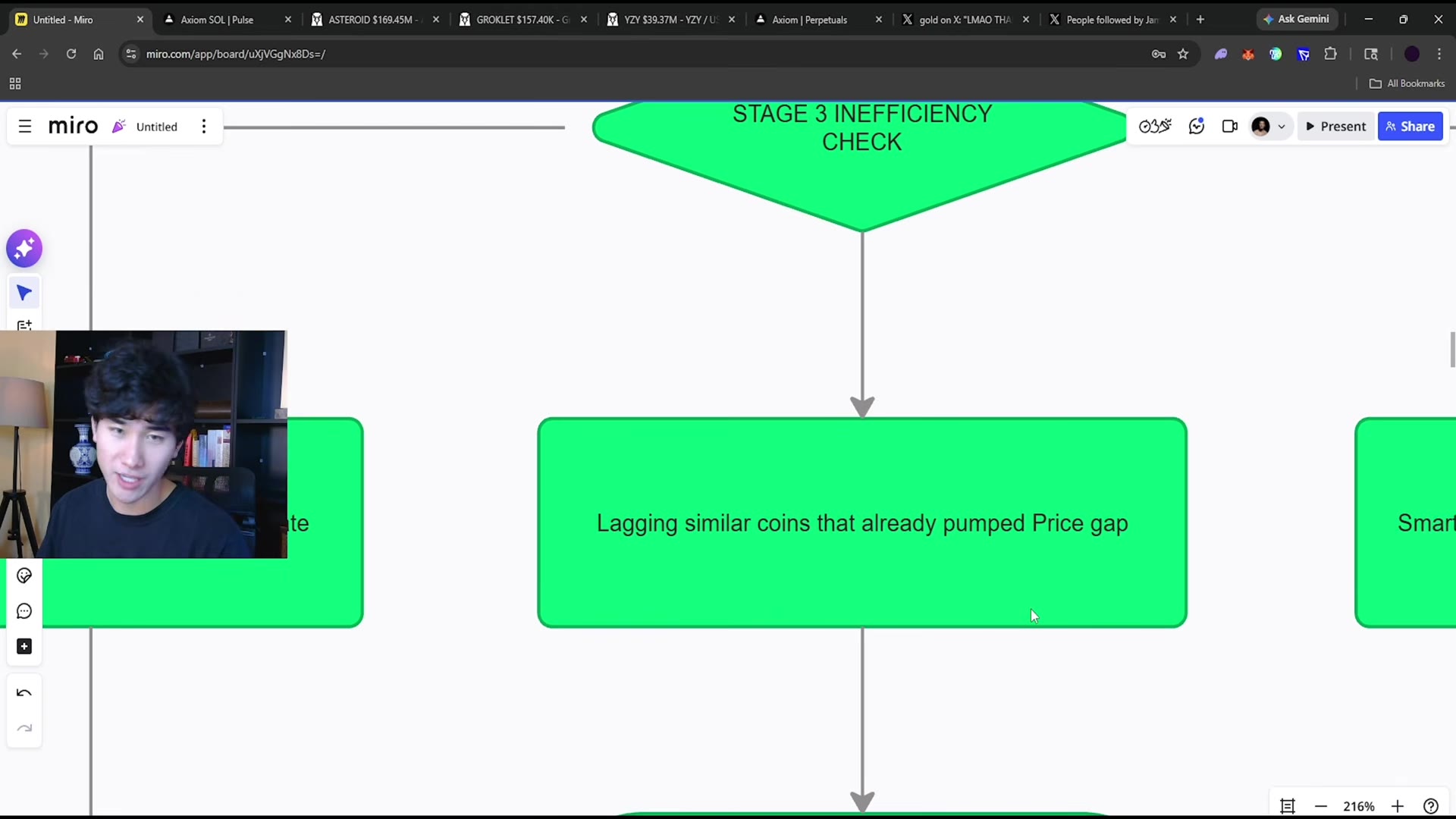Expand the user avatar dropdown arrow
Image resolution: width=1456 pixels, height=819 pixels.
click(1282, 127)
